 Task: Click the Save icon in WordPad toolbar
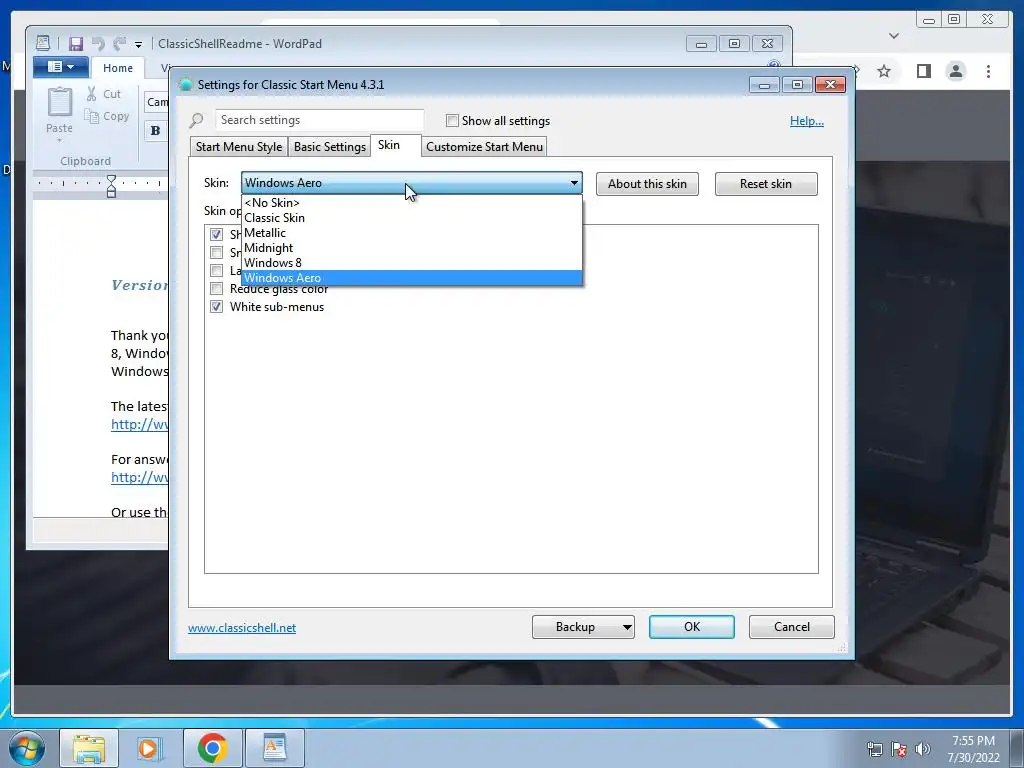[76, 44]
